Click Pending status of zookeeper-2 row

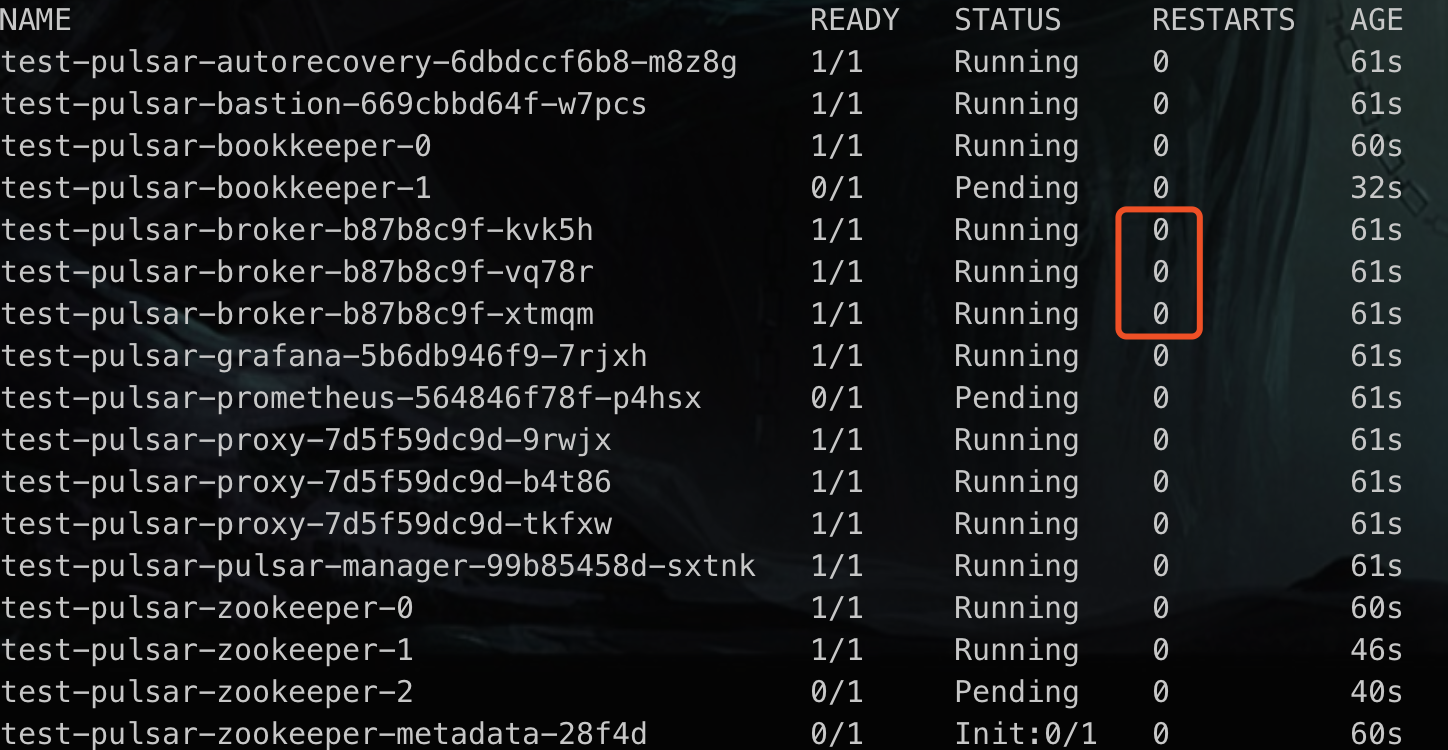coord(1016,693)
